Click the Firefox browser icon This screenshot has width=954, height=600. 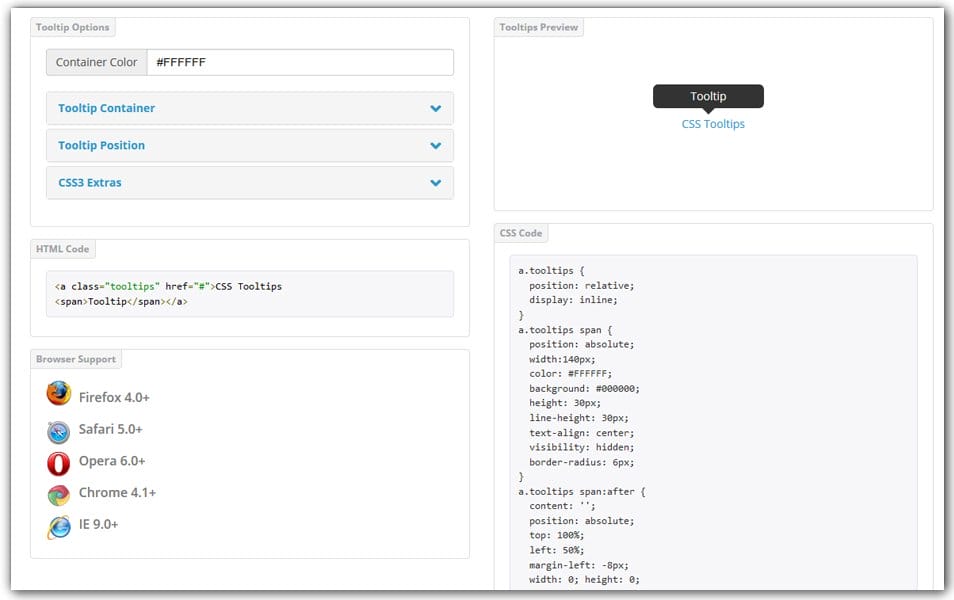point(59,394)
